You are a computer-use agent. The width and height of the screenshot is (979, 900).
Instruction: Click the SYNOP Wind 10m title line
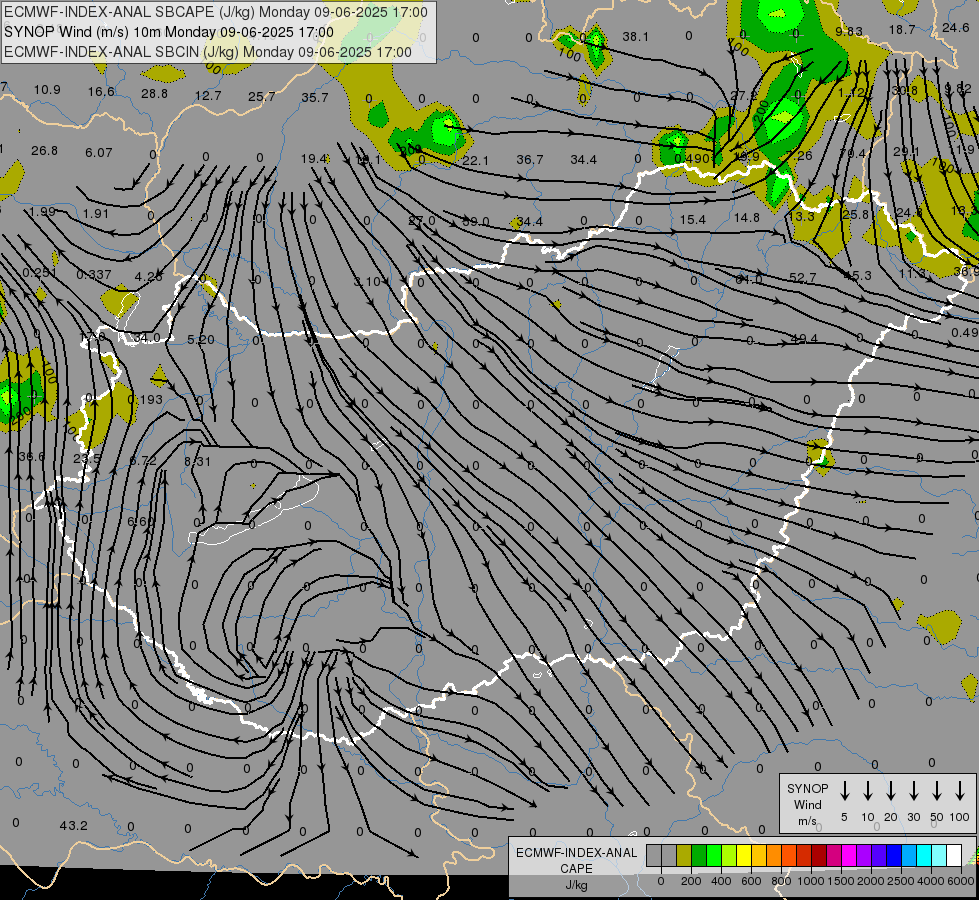[x=169, y=32]
